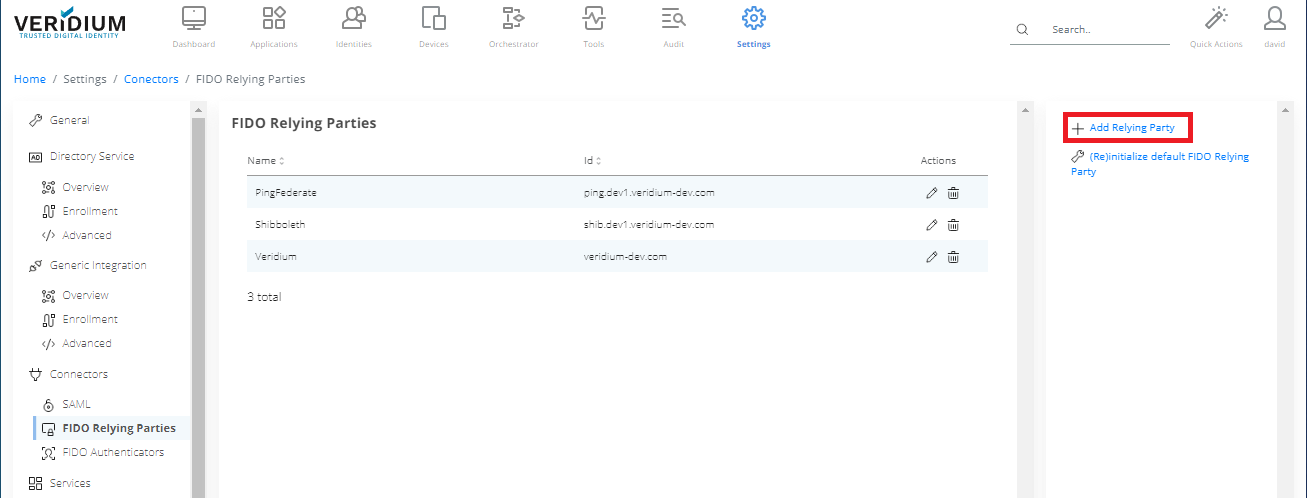Click the Quick Actions wand icon
The width and height of the screenshot is (1307, 498).
coord(1215,19)
